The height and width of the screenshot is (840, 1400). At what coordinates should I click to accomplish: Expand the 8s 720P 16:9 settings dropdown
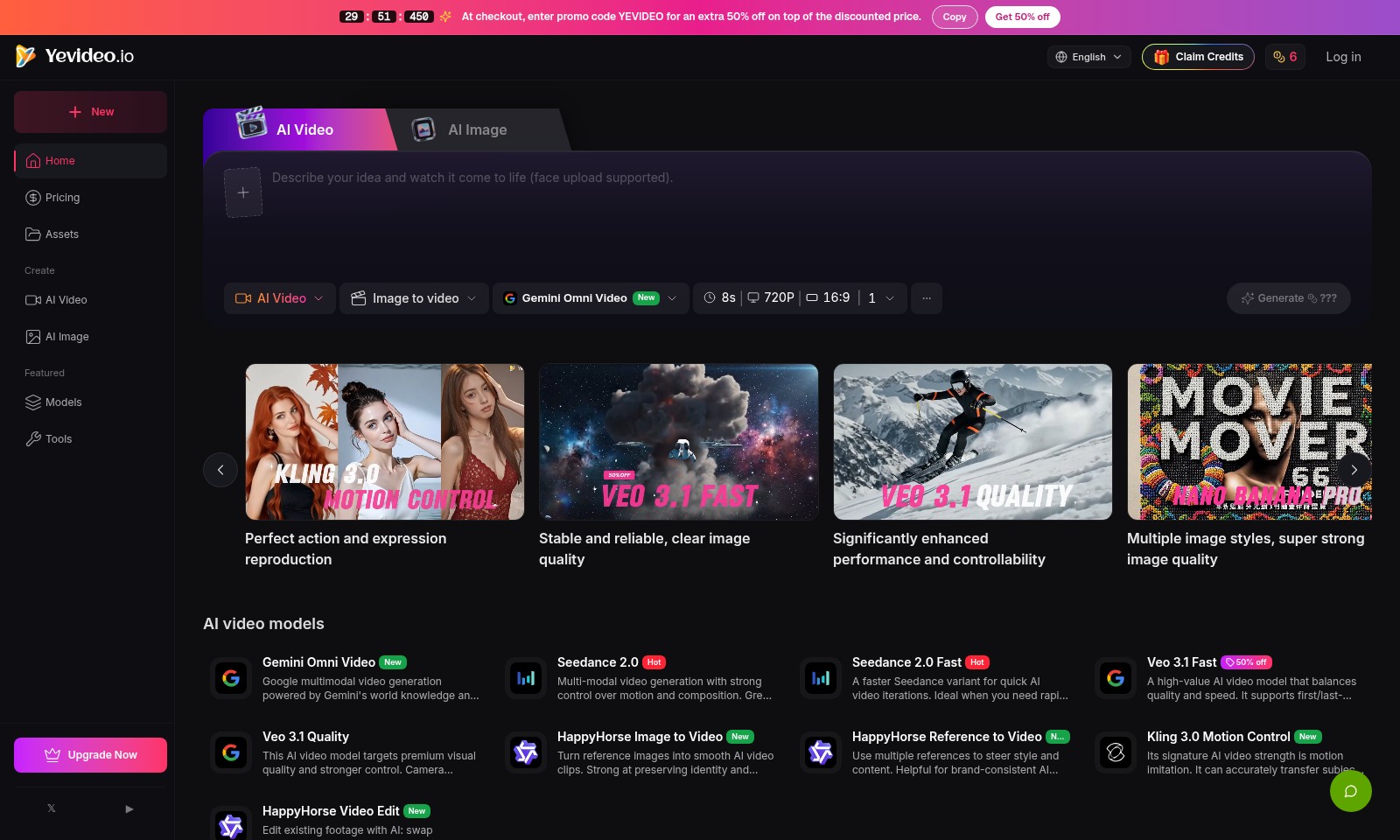[800, 298]
